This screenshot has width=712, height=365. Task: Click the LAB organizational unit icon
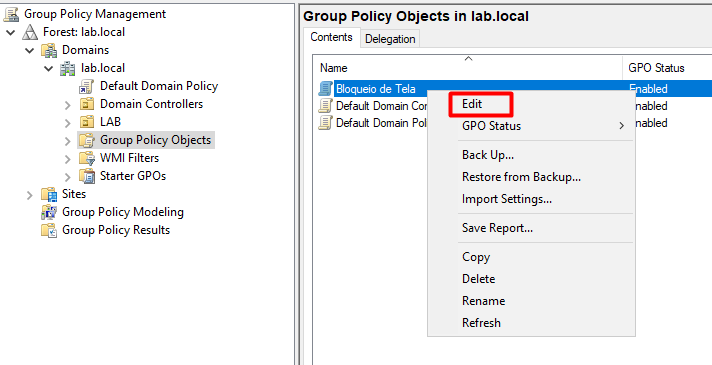click(86, 122)
